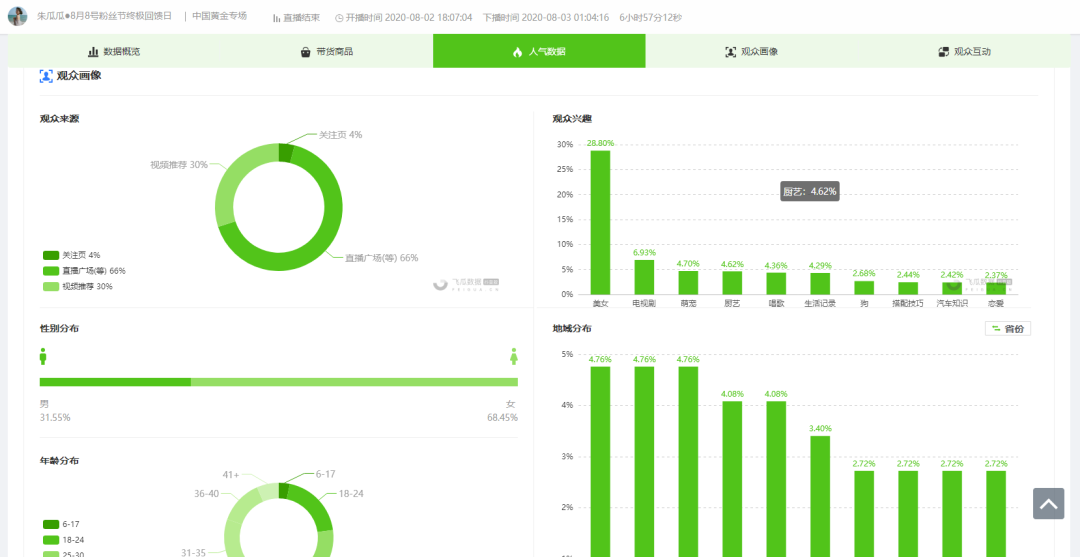Click the flame icon beside 人气数据

point(518,52)
